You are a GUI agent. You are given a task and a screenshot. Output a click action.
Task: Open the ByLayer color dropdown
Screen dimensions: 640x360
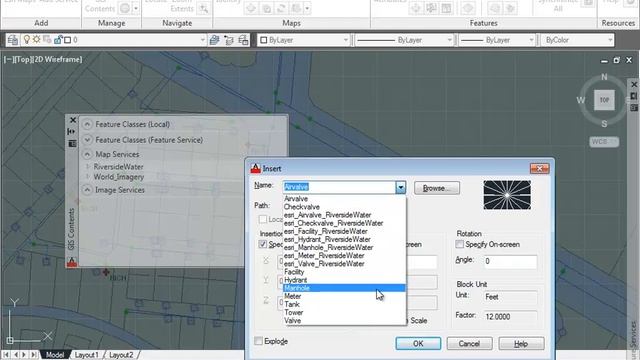[x=304, y=40]
